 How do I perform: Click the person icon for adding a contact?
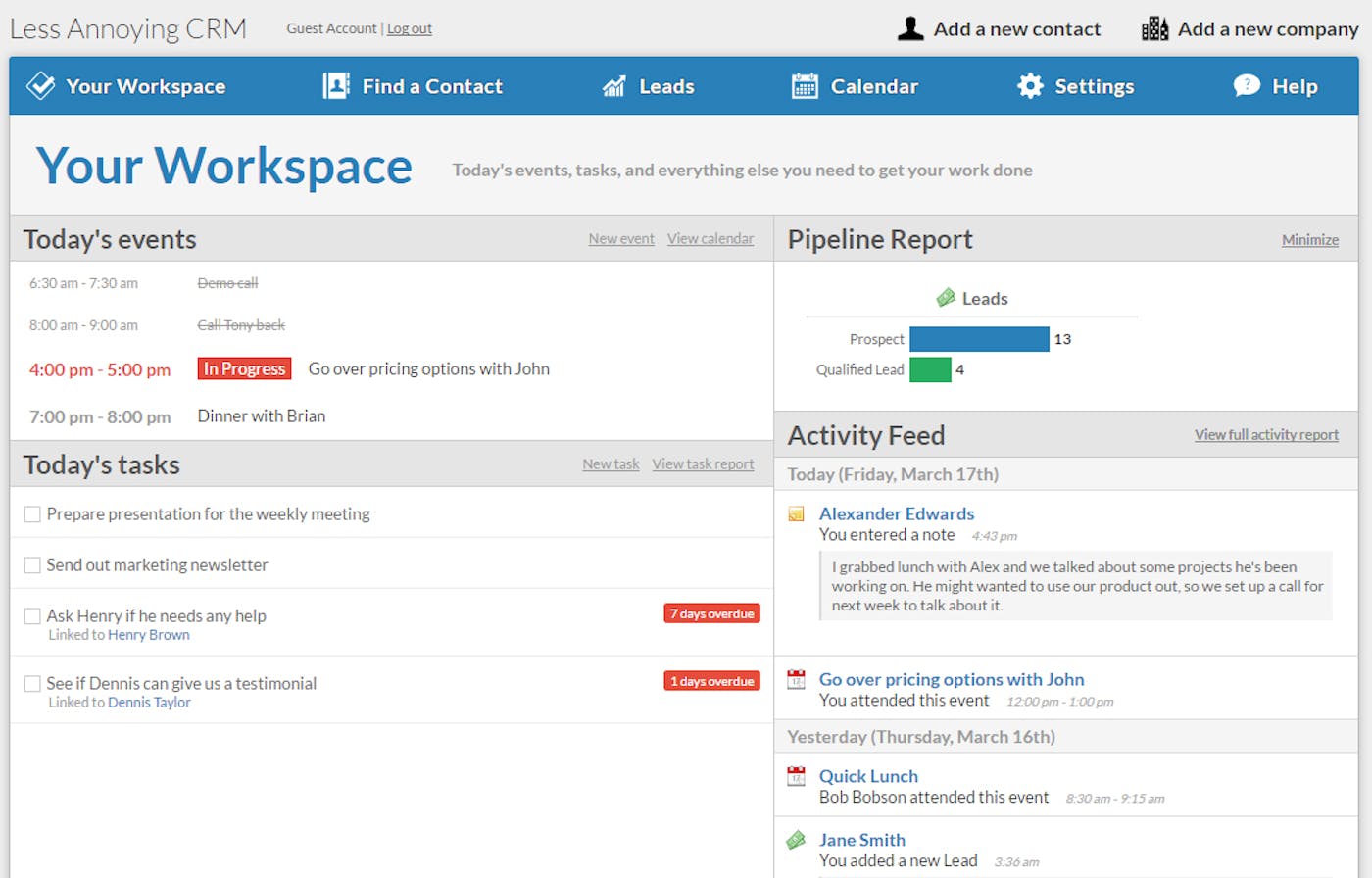tap(910, 29)
